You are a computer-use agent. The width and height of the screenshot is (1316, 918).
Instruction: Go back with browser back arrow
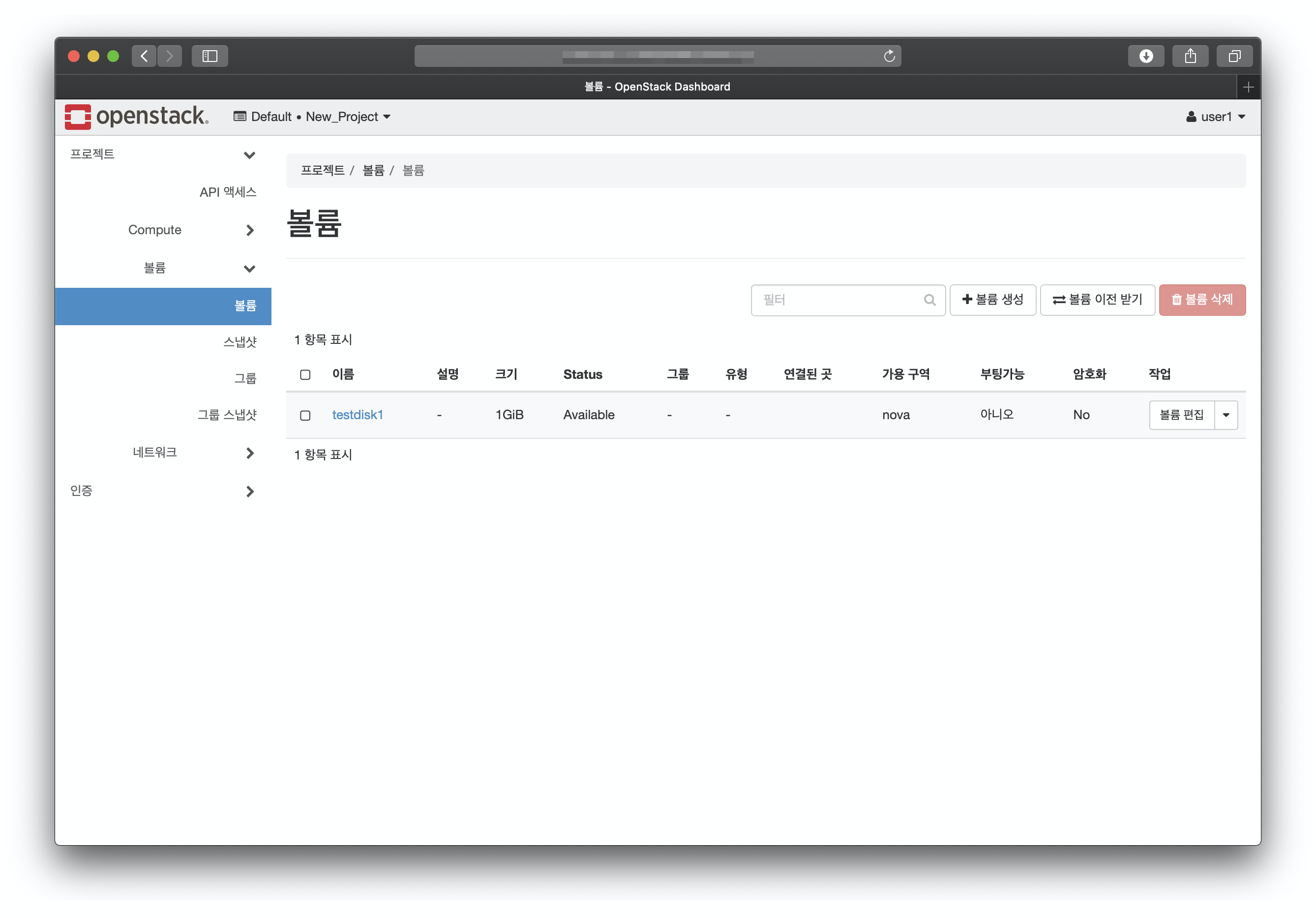pyautogui.click(x=144, y=56)
